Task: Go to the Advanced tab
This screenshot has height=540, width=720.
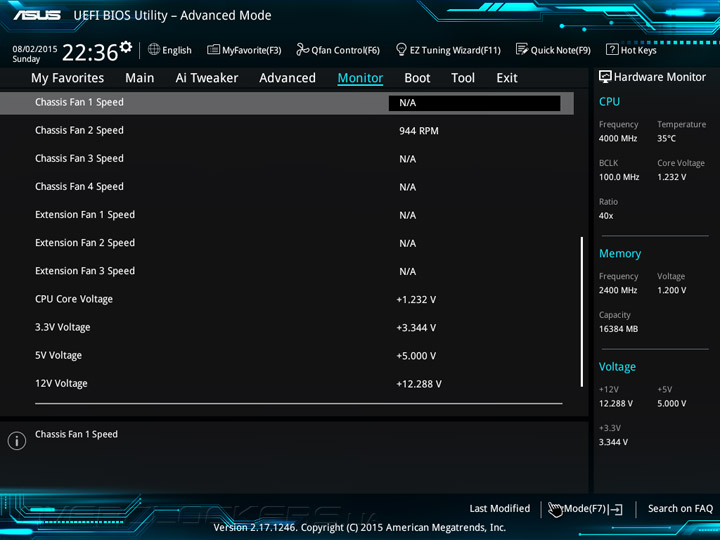Action: [287, 78]
